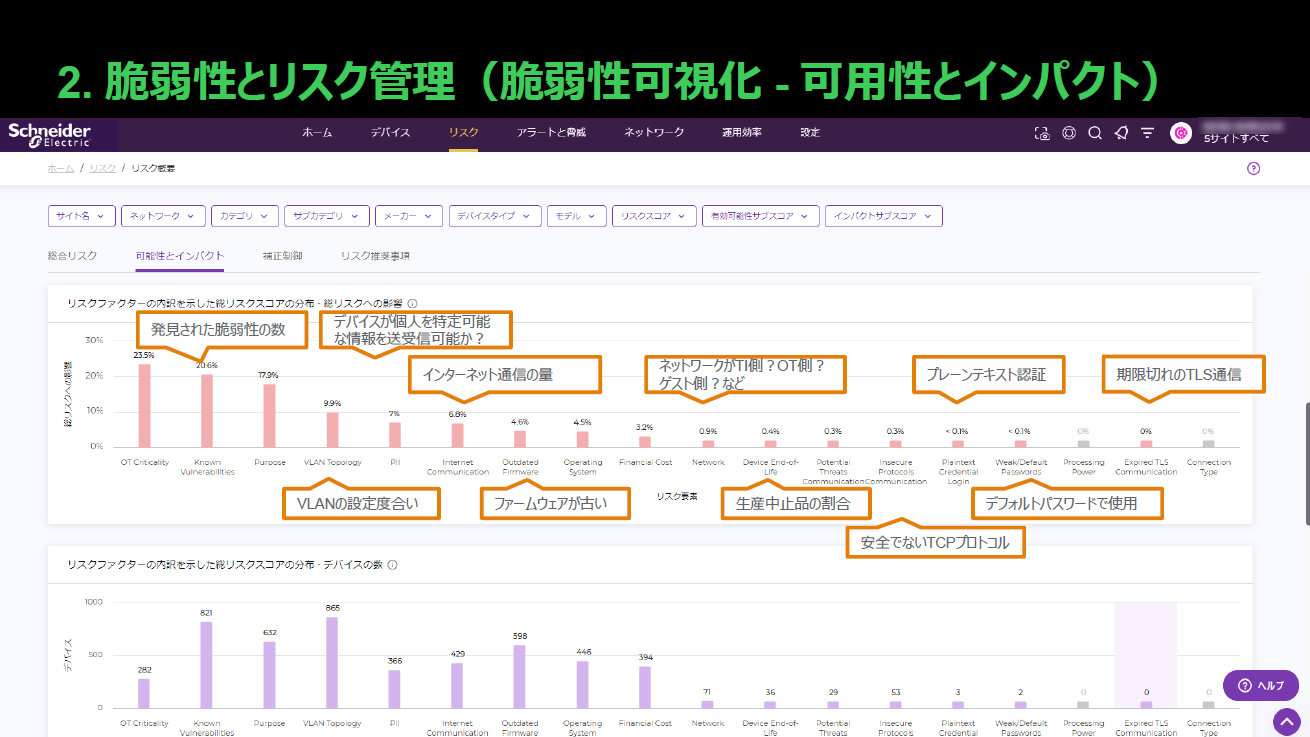This screenshot has width=1310, height=737.
Task: Click the 598 Outdated Firmware device bar
Action: [x=519, y=676]
